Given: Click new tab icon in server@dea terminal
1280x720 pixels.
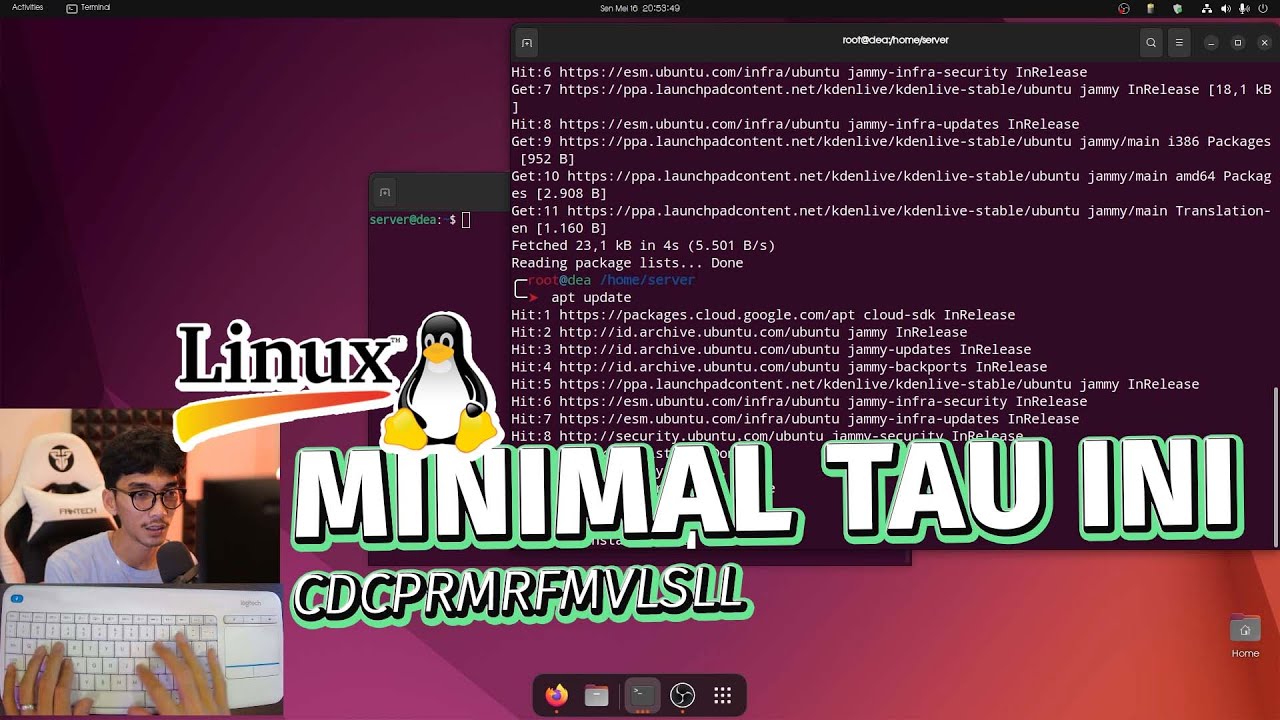Looking at the screenshot, I should tap(385, 192).
